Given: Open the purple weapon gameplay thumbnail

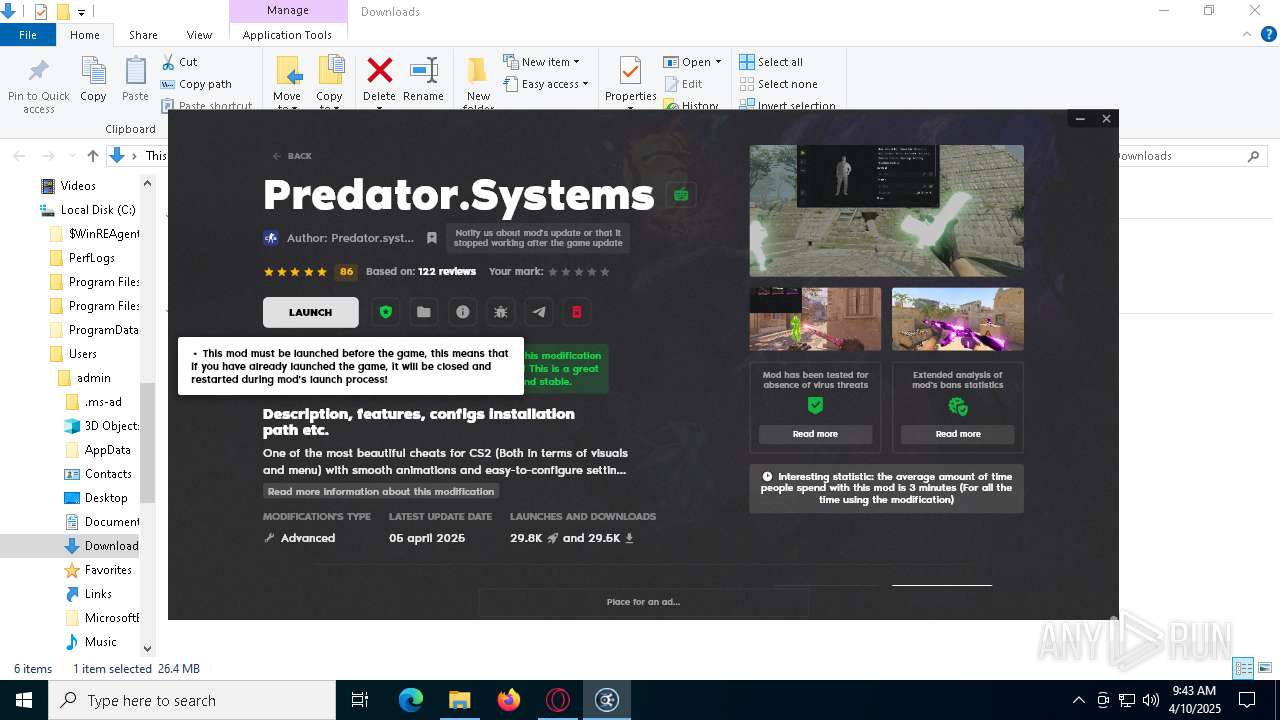Looking at the screenshot, I should 958,319.
